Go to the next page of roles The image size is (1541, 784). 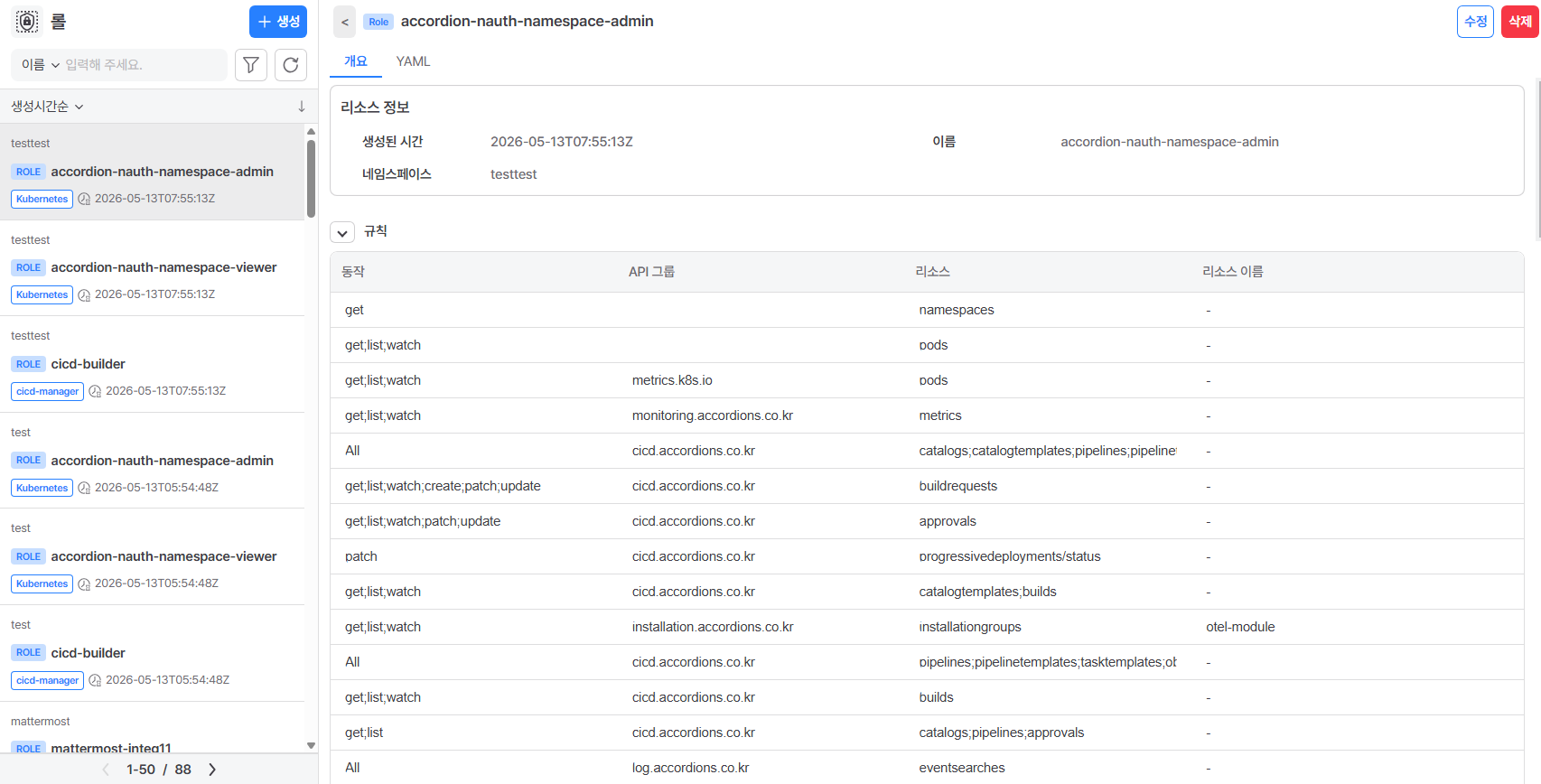(212, 770)
